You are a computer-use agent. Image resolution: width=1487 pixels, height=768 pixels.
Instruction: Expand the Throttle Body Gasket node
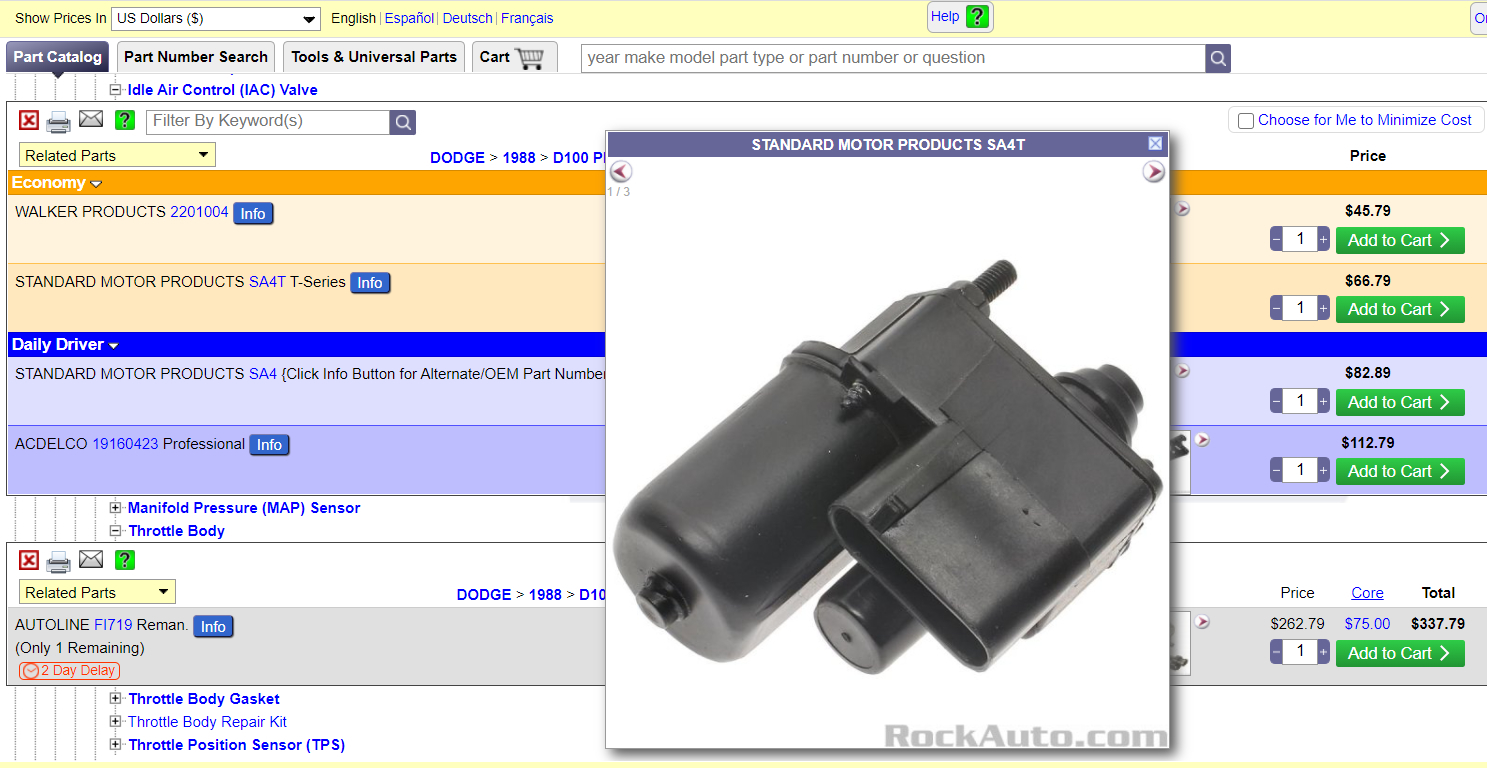point(115,699)
